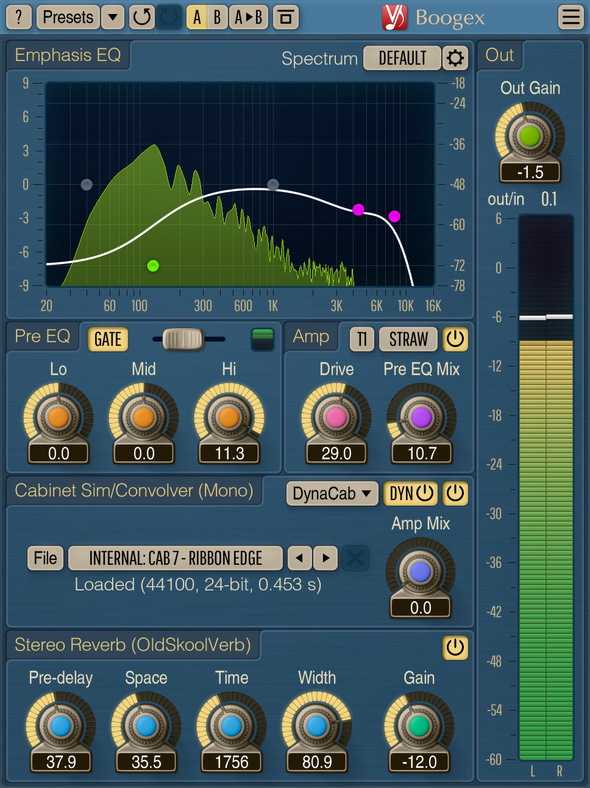
Task: Click the Out Gain knob
Action: (530, 136)
